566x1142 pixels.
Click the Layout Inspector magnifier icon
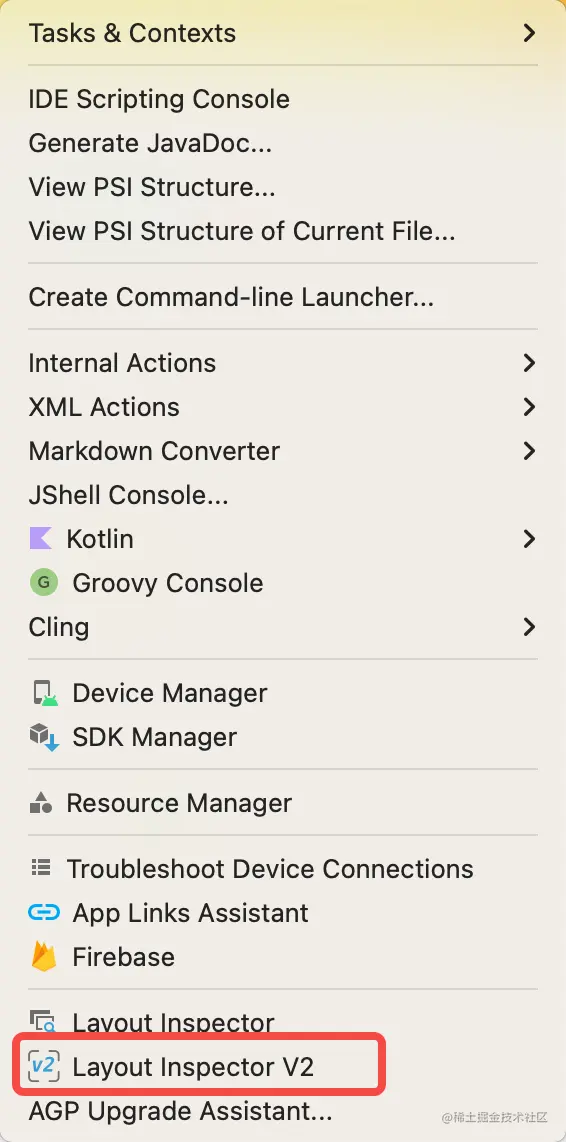coord(44,1021)
